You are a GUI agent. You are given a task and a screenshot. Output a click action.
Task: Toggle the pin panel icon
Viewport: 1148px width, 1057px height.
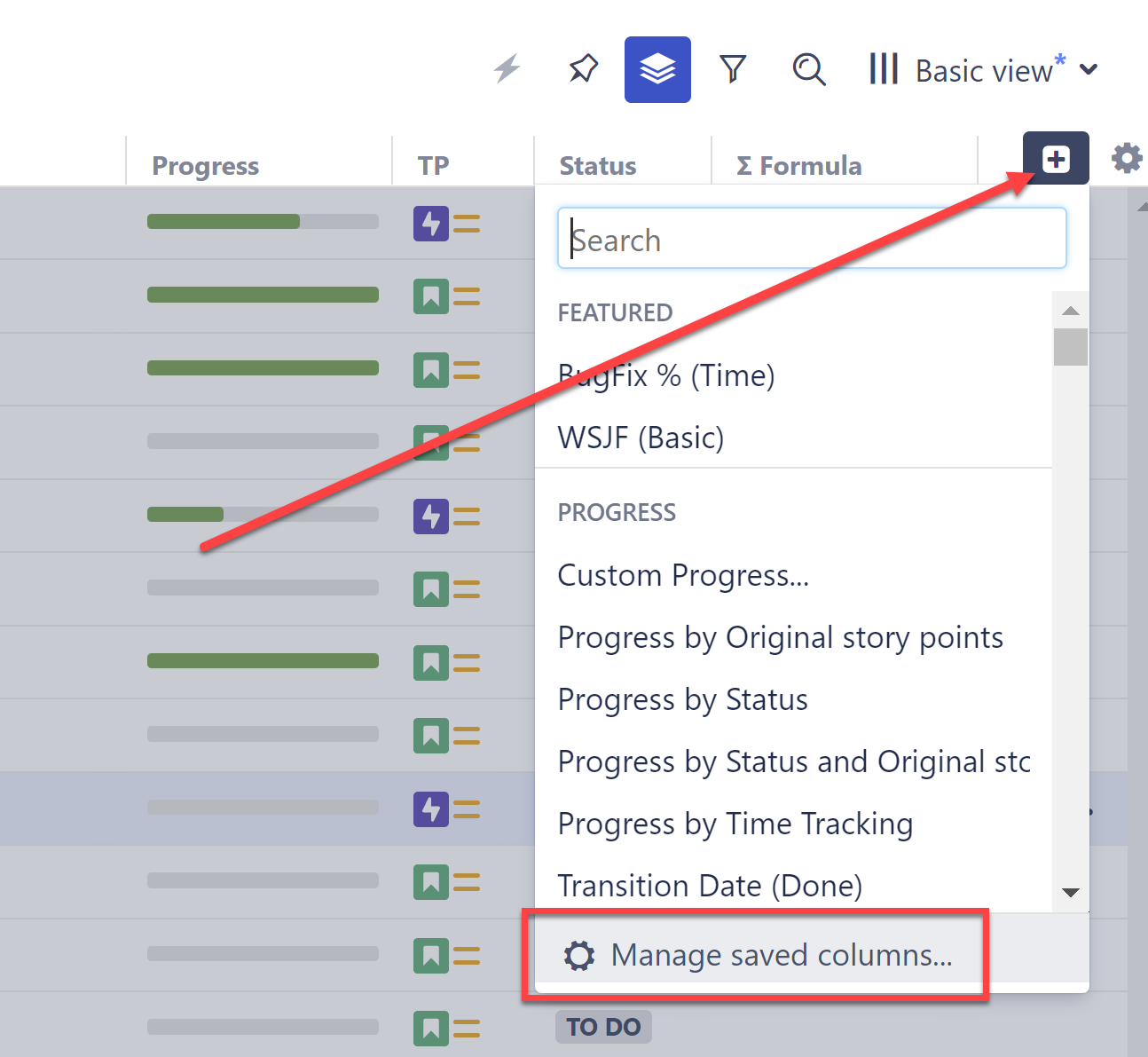[x=583, y=68]
